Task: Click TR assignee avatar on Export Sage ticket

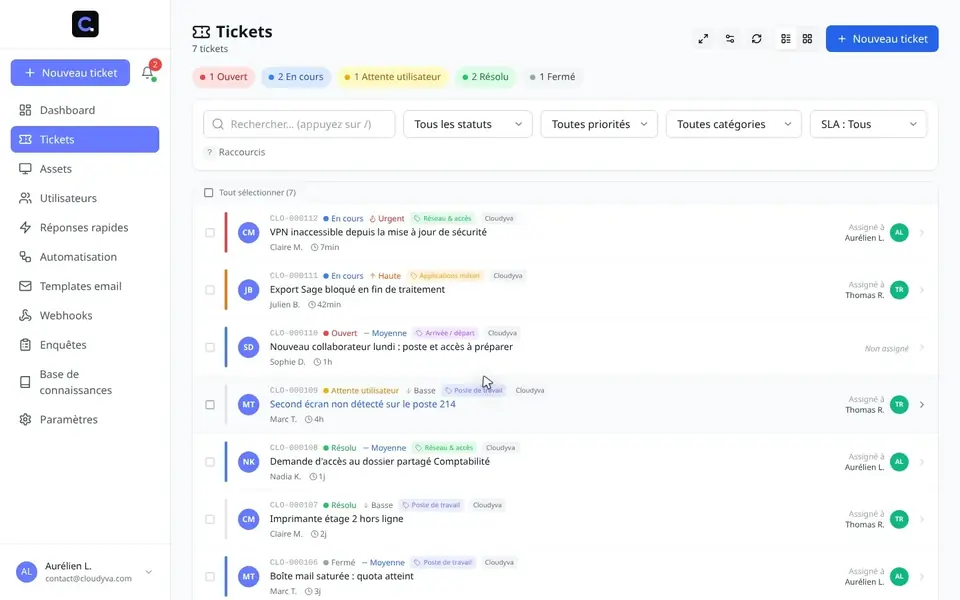Action: click(x=899, y=290)
